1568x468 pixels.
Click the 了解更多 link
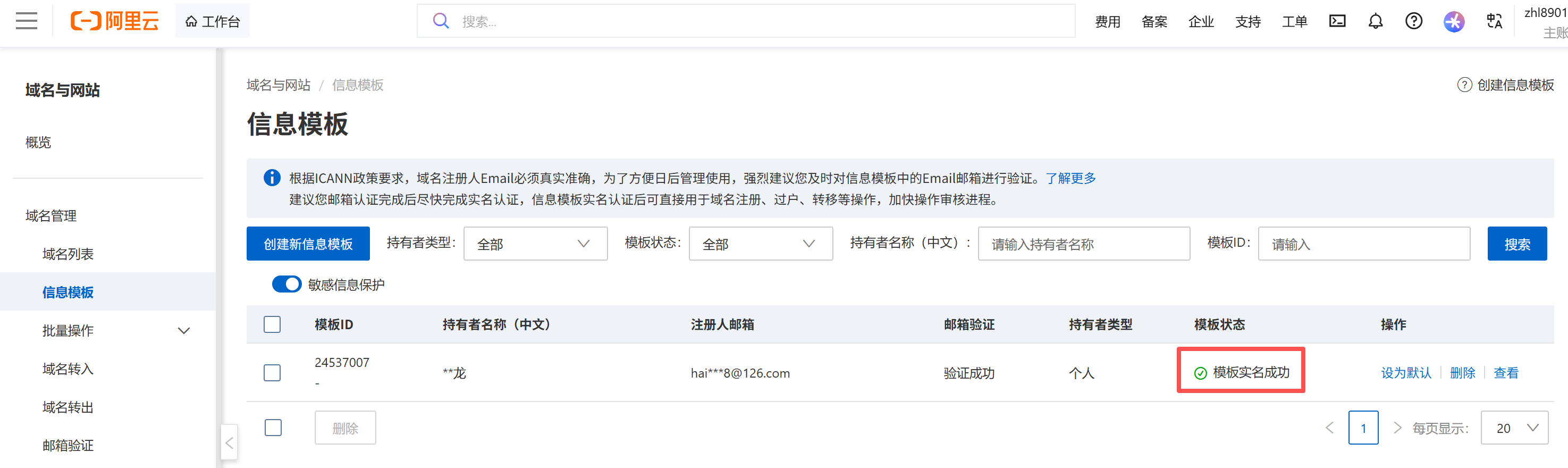[x=1070, y=178]
